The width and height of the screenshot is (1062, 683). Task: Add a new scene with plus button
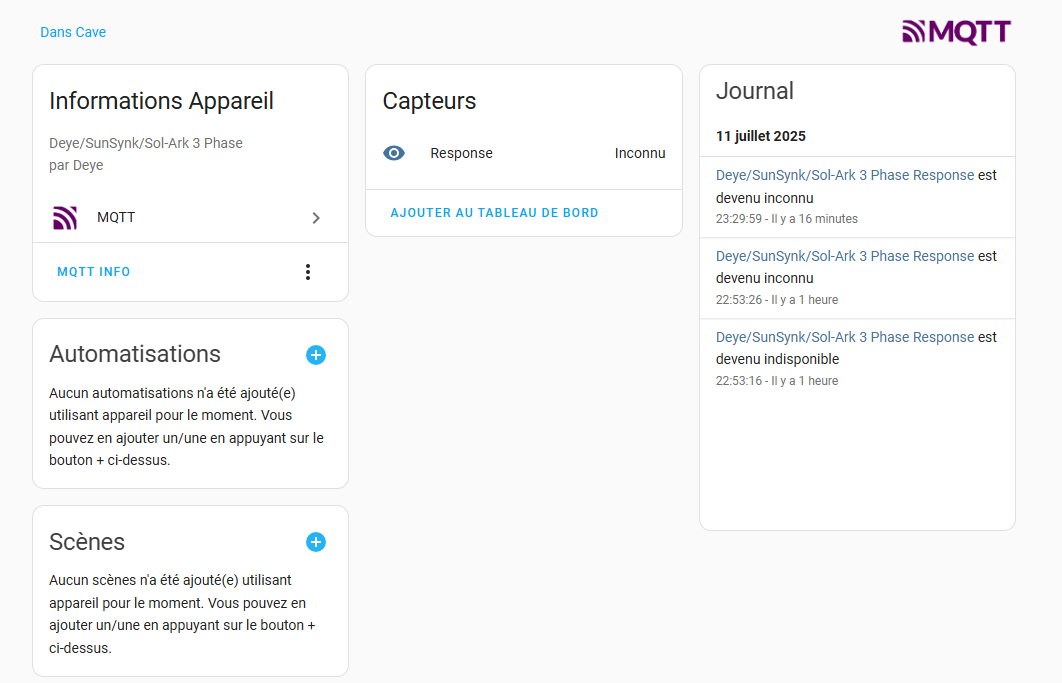coord(316,542)
